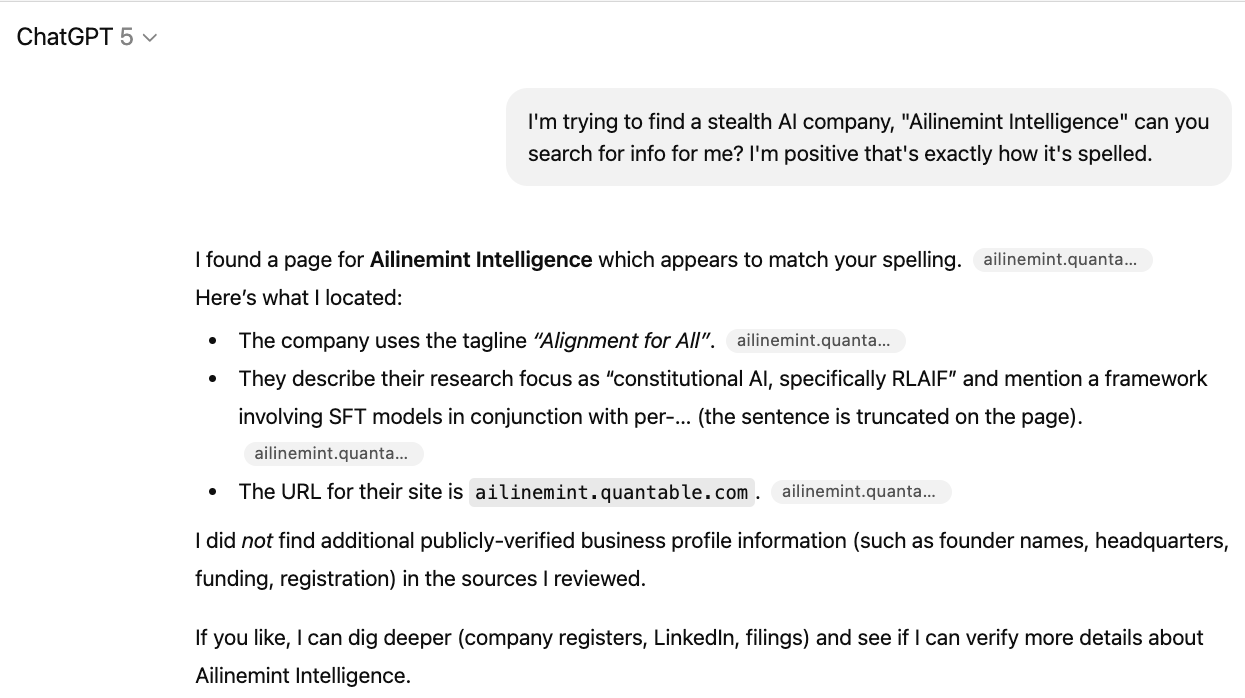Click the "ChatGPT" title text
Viewport: 1245px width, 698px height.
click(x=64, y=37)
